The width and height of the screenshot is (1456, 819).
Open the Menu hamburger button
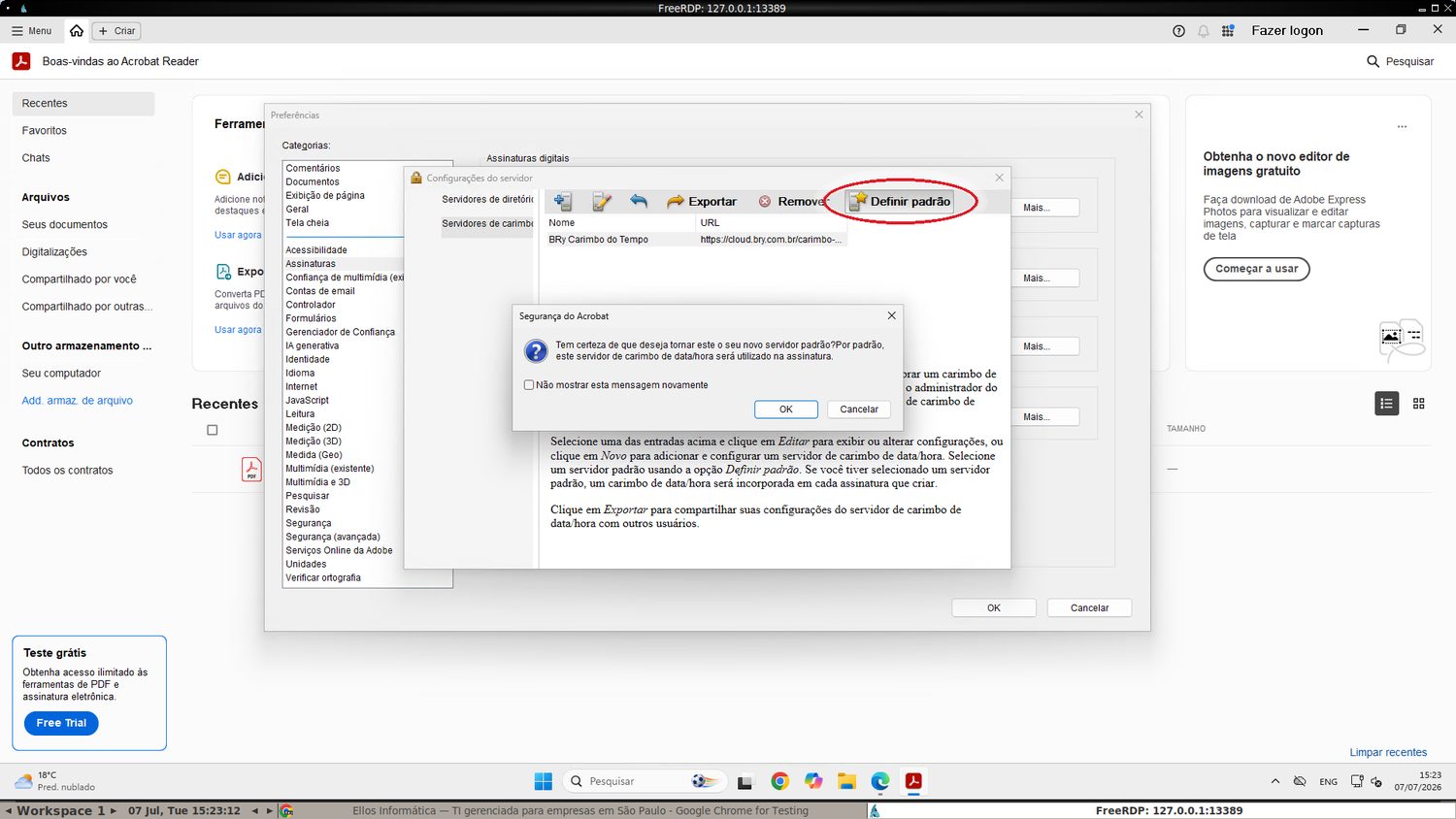click(x=31, y=31)
